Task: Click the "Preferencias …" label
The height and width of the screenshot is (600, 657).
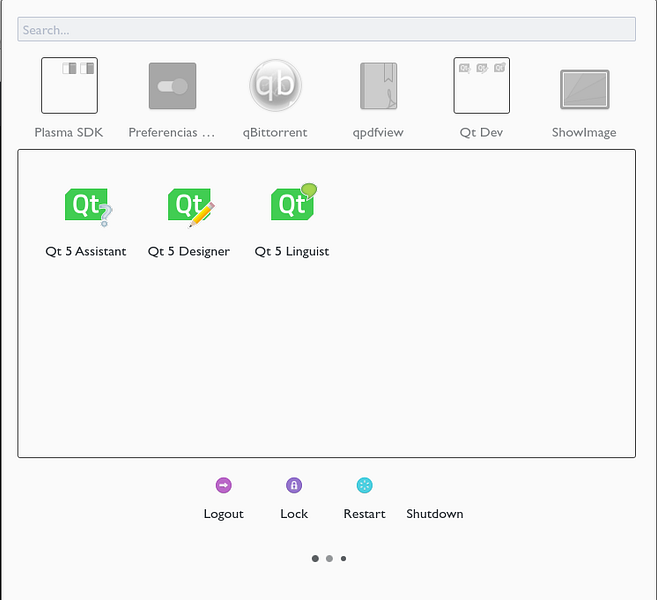Action: [172, 132]
